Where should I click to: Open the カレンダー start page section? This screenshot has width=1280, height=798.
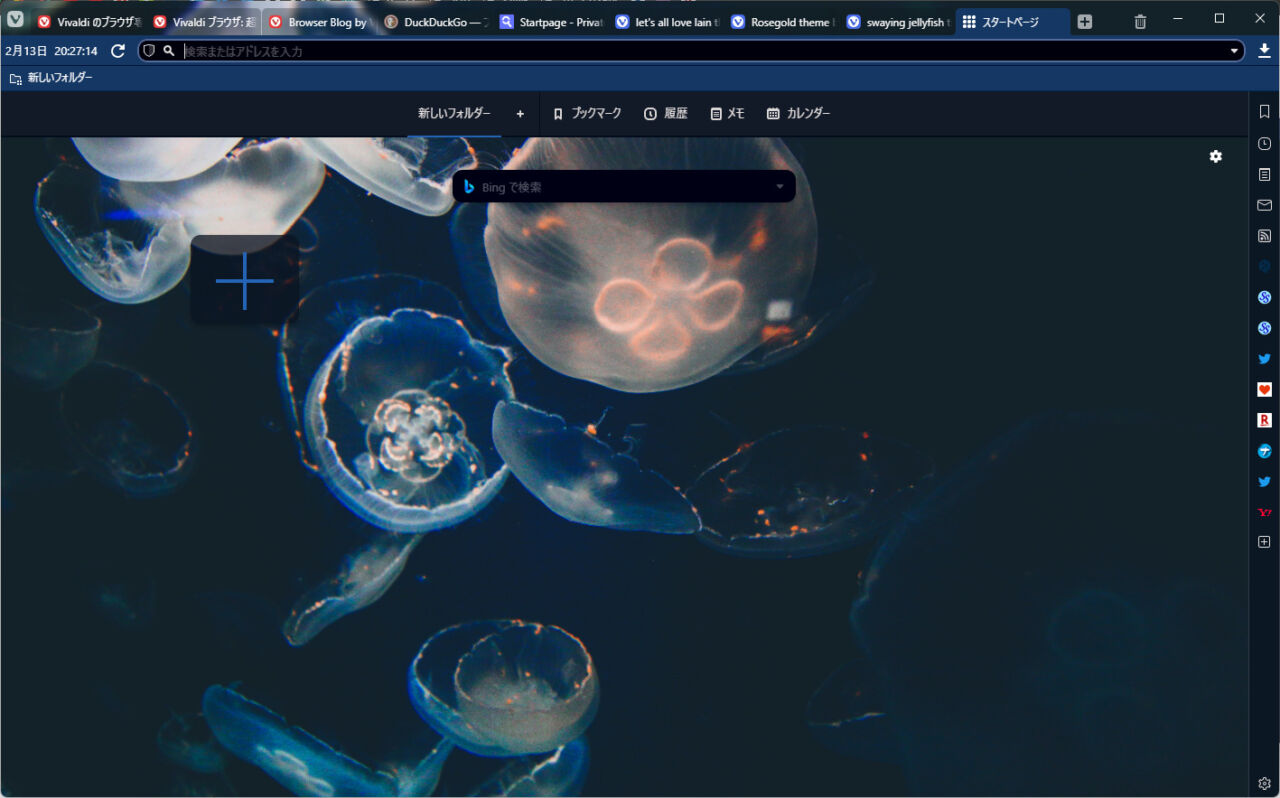click(798, 114)
